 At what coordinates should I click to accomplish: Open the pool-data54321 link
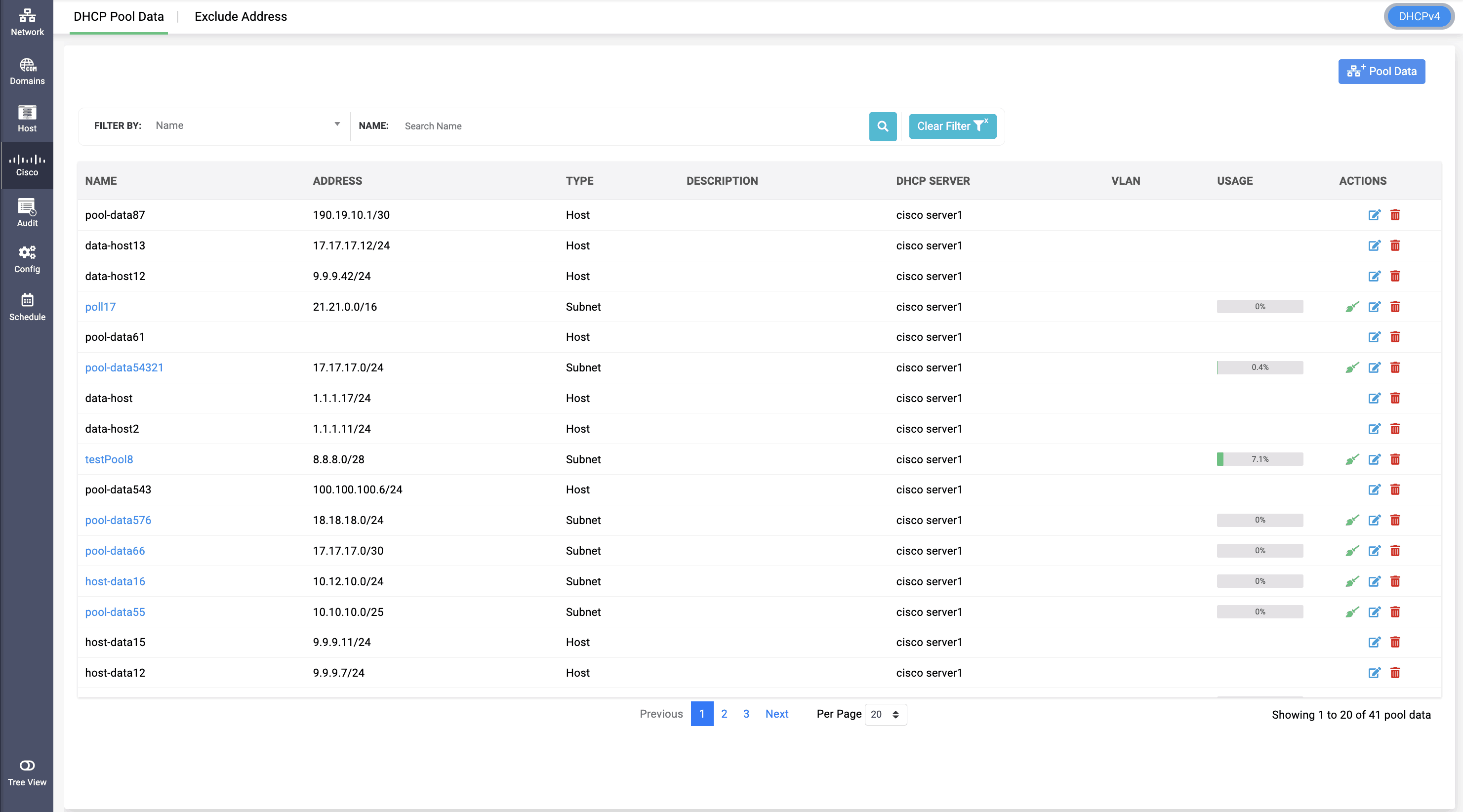(x=124, y=367)
